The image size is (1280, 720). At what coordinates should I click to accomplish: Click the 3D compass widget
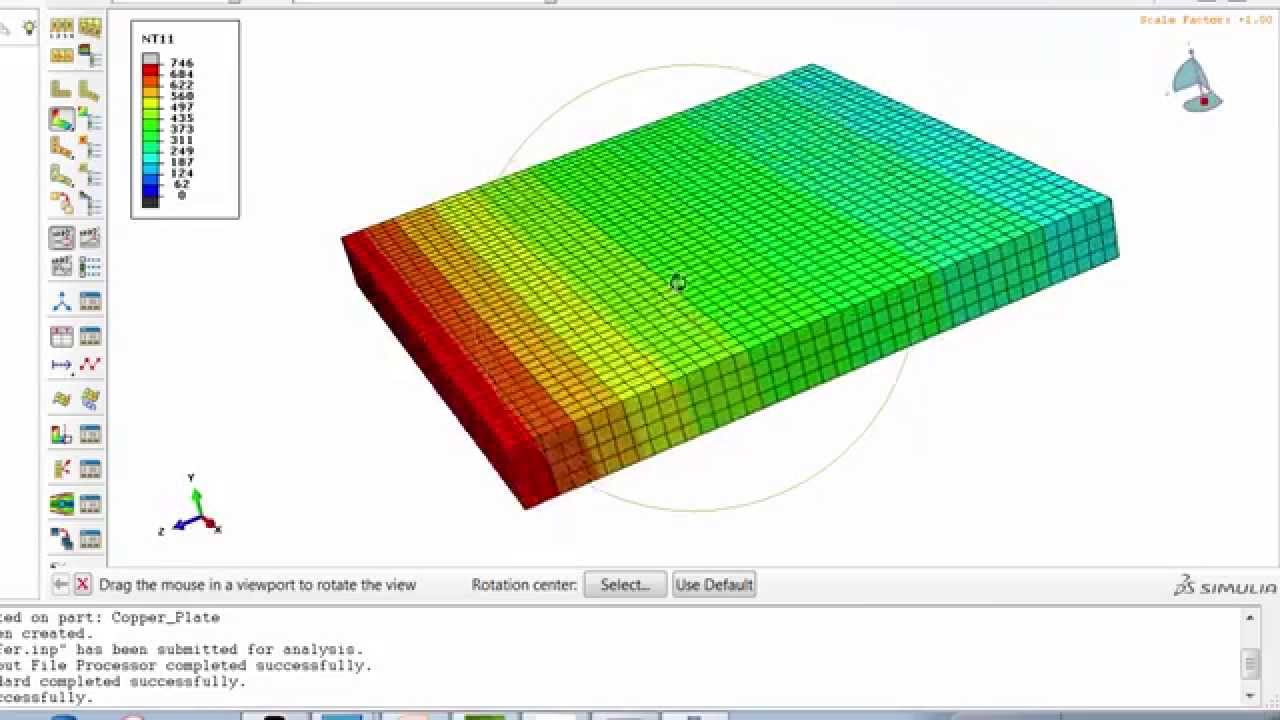click(1195, 82)
